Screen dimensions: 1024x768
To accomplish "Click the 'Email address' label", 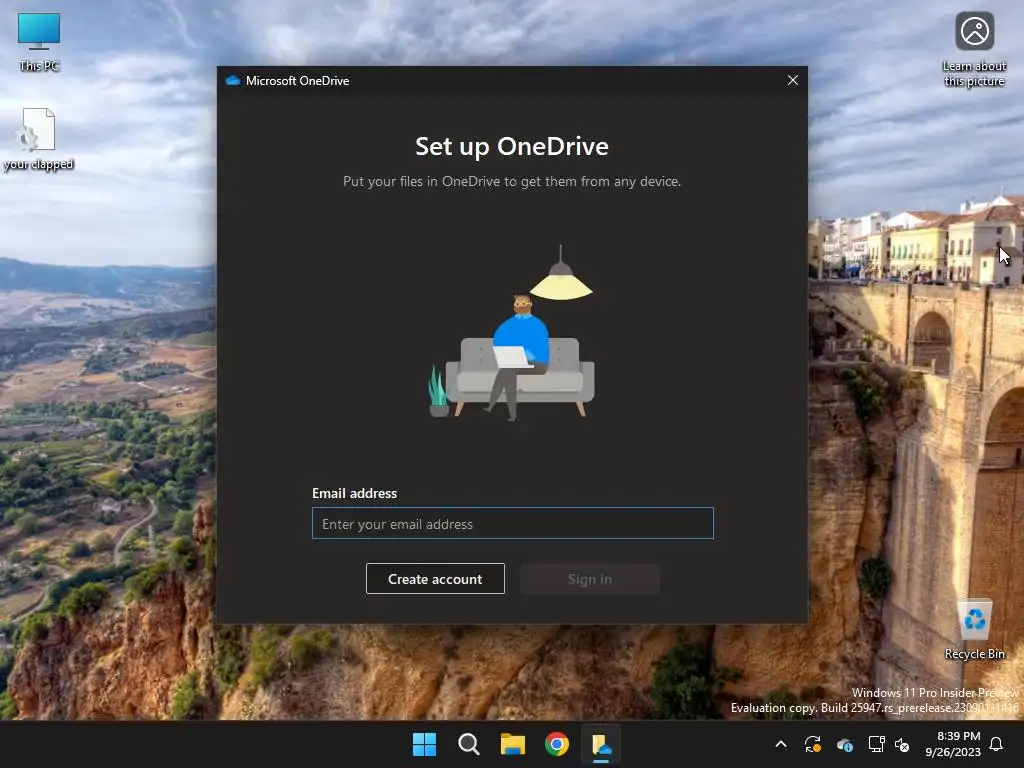I will click(x=355, y=493).
